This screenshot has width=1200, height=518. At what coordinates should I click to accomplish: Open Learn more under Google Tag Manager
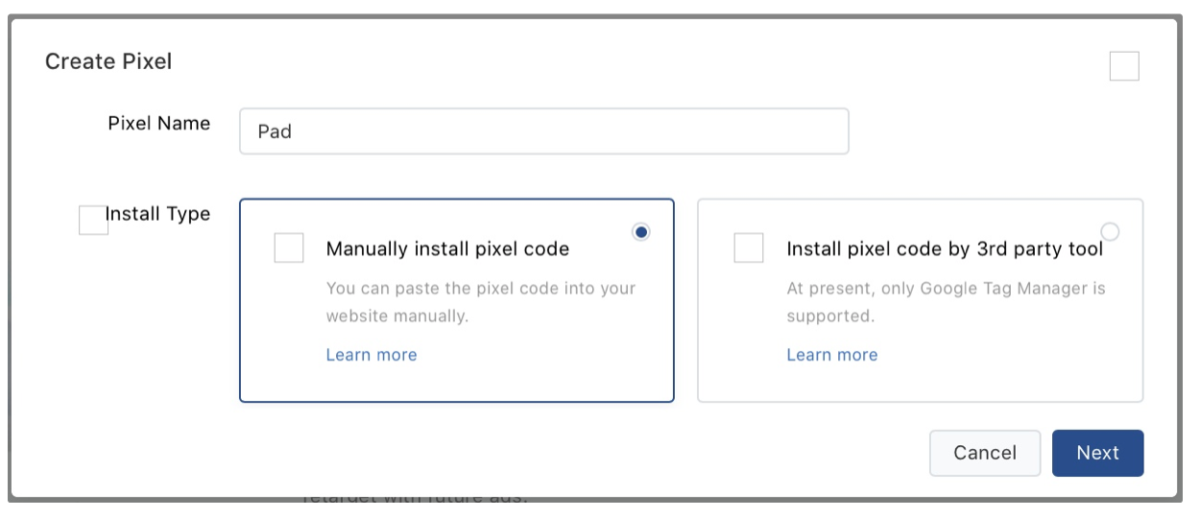point(831,355)
